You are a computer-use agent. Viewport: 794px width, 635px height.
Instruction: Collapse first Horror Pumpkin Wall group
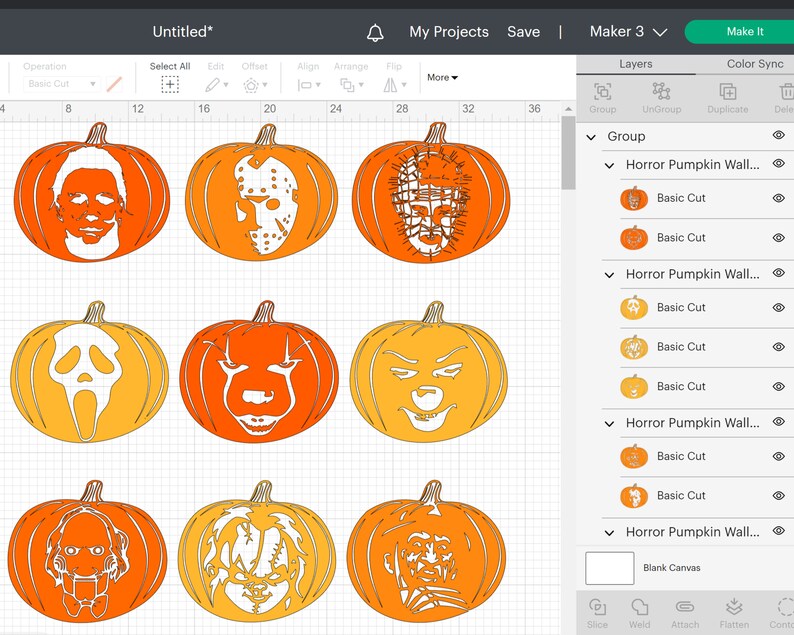pyautogui.click(x=610, y=166)
